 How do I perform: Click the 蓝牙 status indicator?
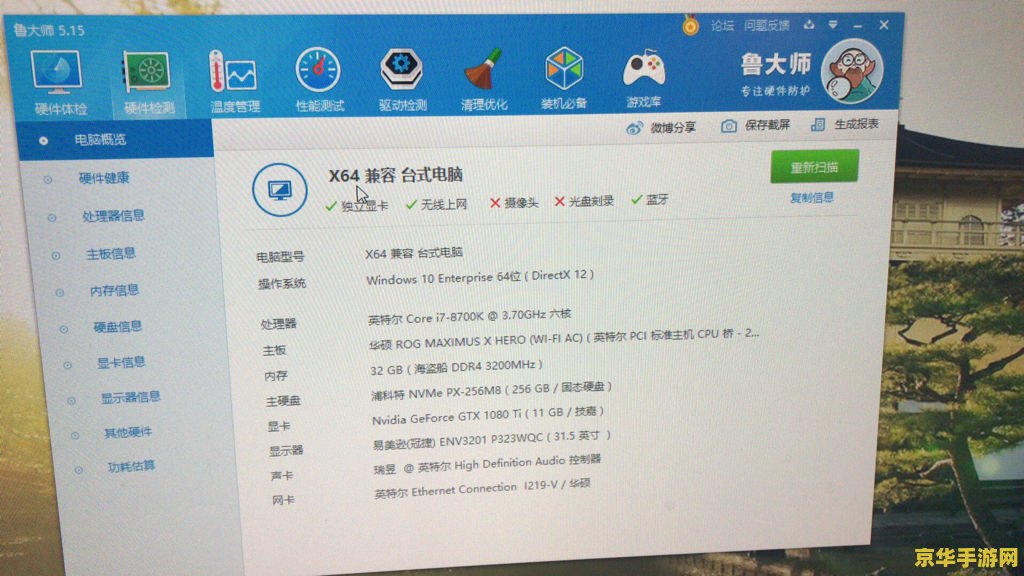click(x=650, y=200)
